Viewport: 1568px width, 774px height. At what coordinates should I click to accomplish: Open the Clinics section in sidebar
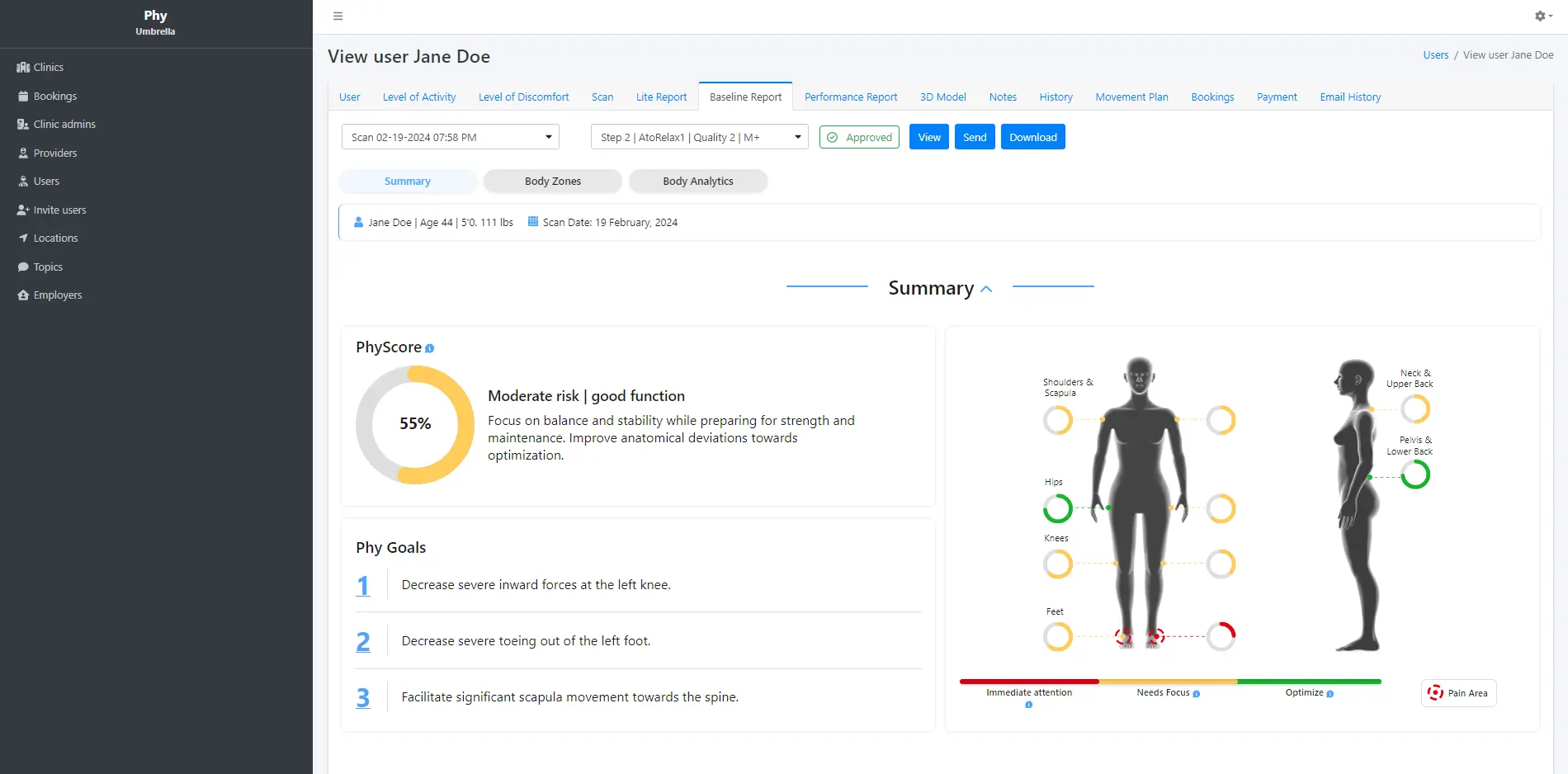[x=46, y=67]
